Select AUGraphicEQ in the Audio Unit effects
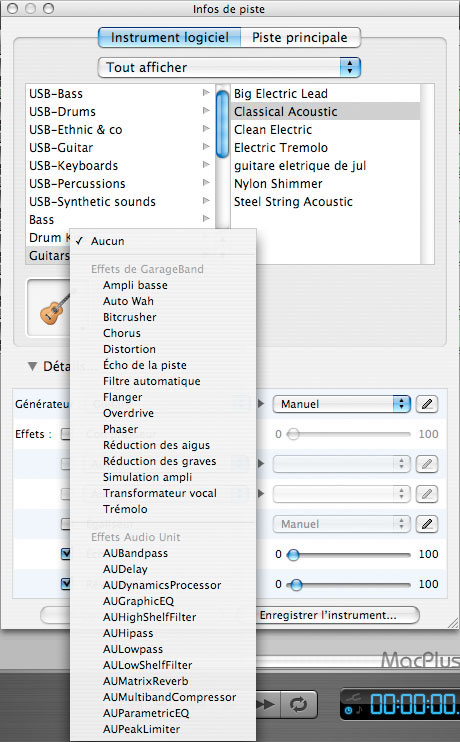 coord(138,601)
